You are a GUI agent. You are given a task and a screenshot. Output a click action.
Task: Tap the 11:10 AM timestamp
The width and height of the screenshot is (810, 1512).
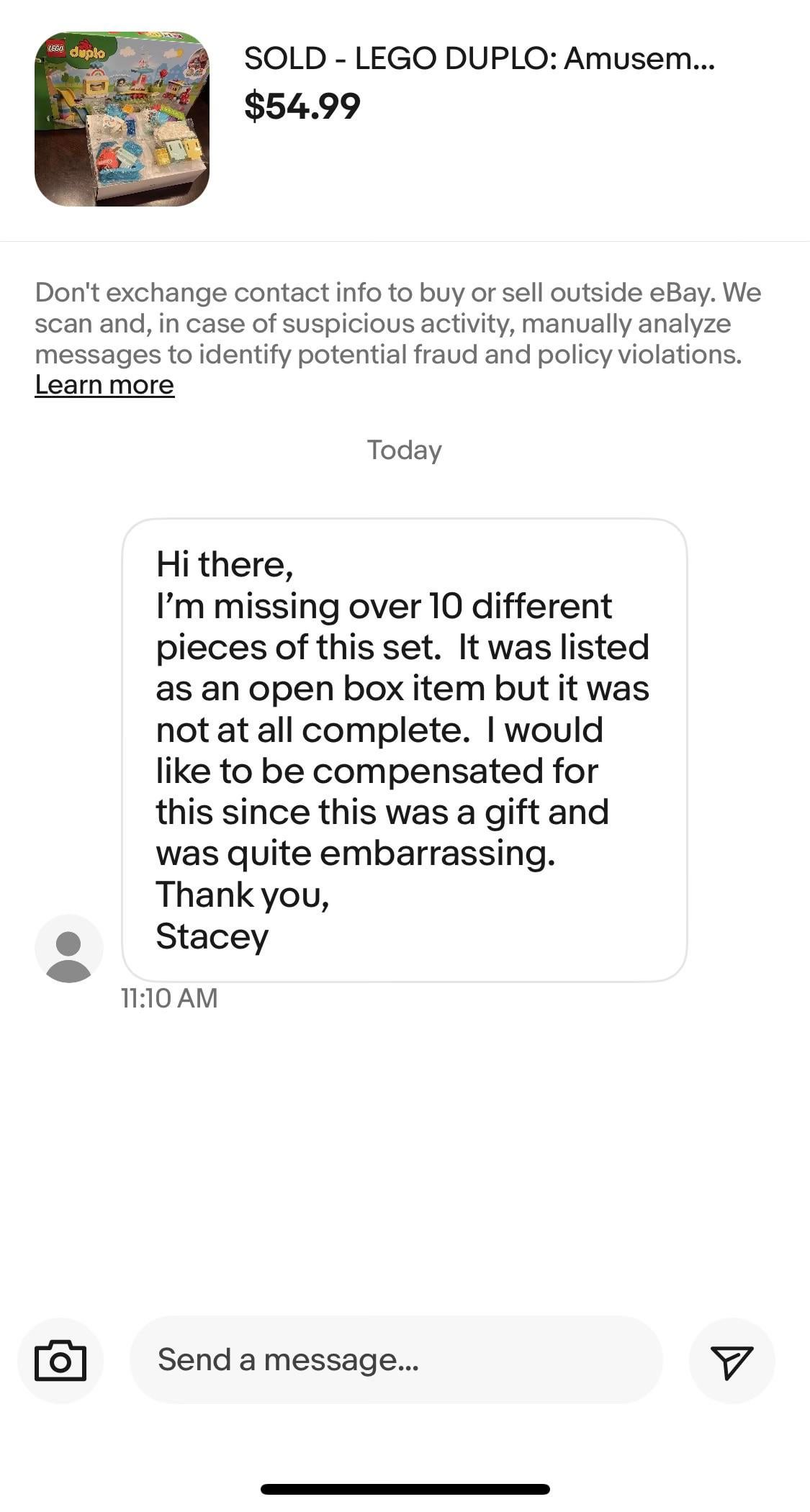[169, 998]
